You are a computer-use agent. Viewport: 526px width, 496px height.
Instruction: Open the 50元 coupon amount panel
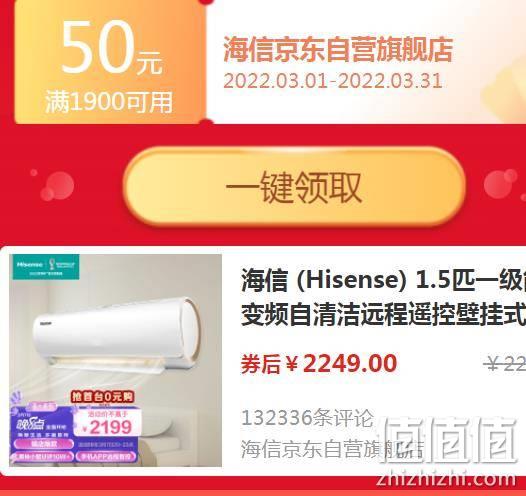click(110, 62)
